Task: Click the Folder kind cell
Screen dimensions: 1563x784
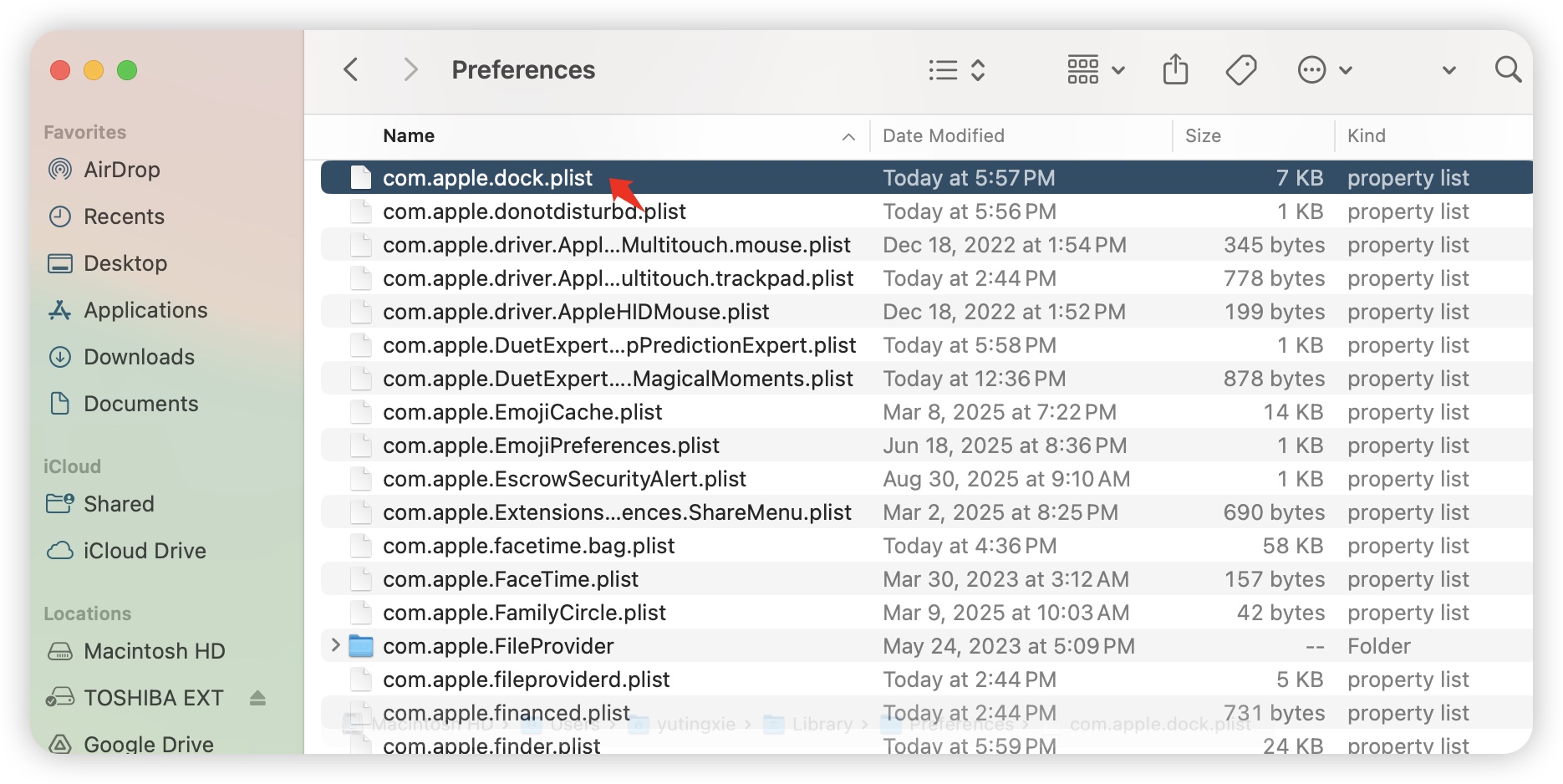Action: tap(1379, 646)
